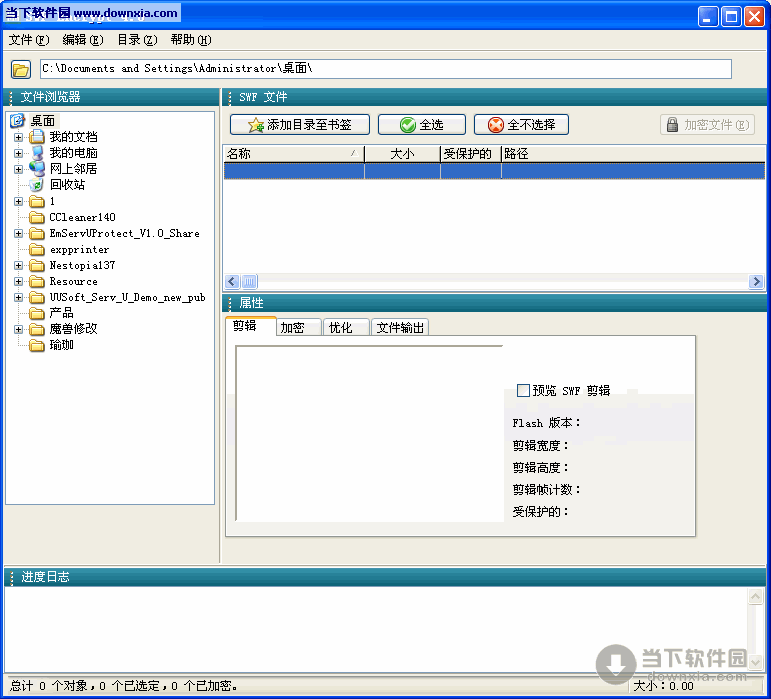Click the open folder icon beside path field
Image resolution: width=771 pixels, height=699 pixels.
point(20,69)
